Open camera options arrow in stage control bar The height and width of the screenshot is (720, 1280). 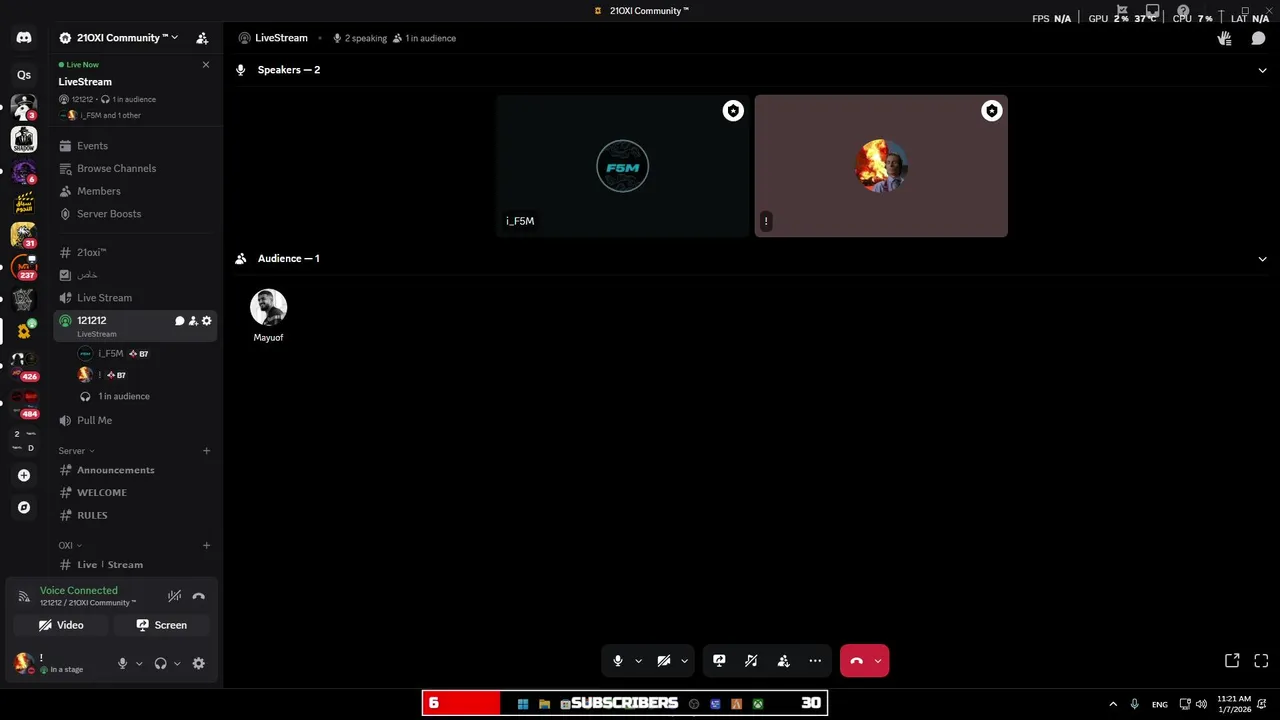pos(684,661)
